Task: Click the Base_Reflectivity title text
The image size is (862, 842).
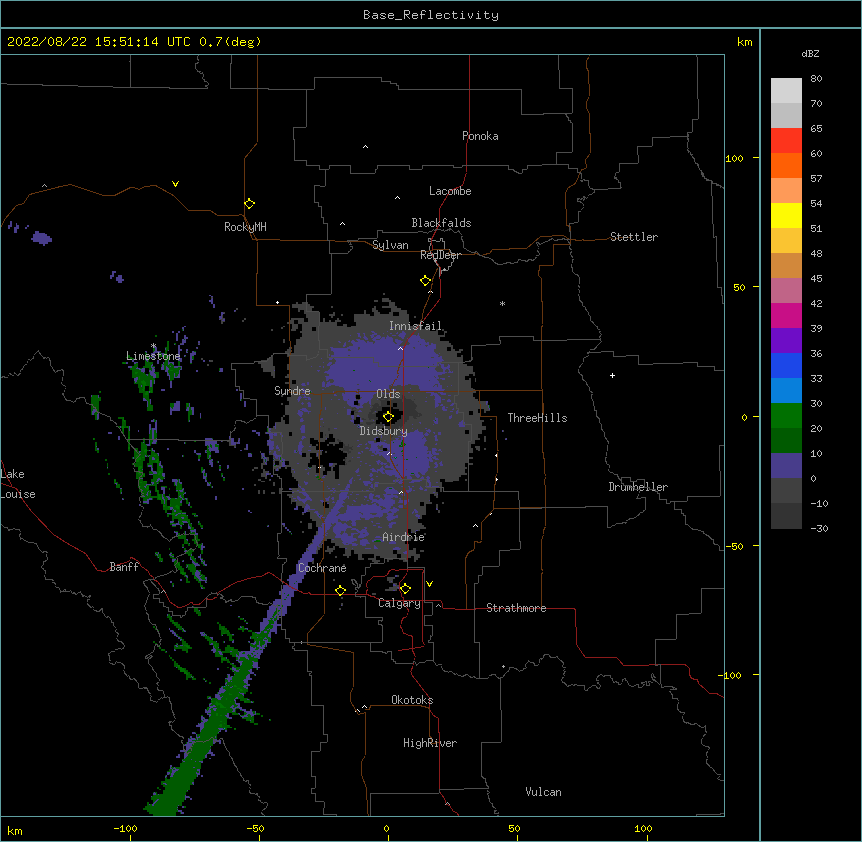Action: pyautogui.click(x=431, y=15)
